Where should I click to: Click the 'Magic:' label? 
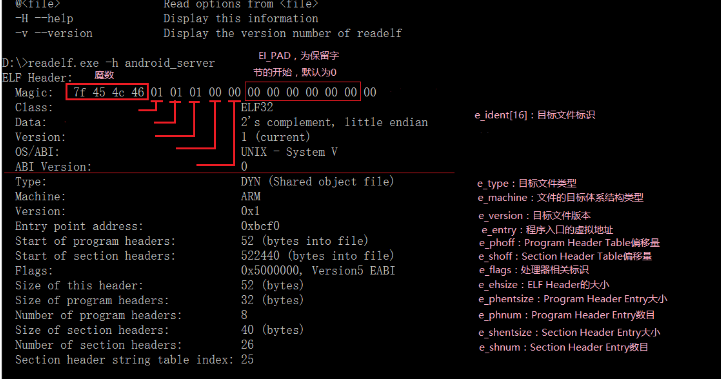click(x=34, y=93)
